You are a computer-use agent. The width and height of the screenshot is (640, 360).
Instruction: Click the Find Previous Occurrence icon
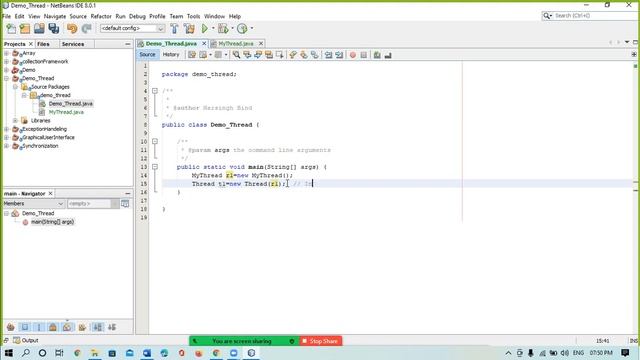coord(247,55)
